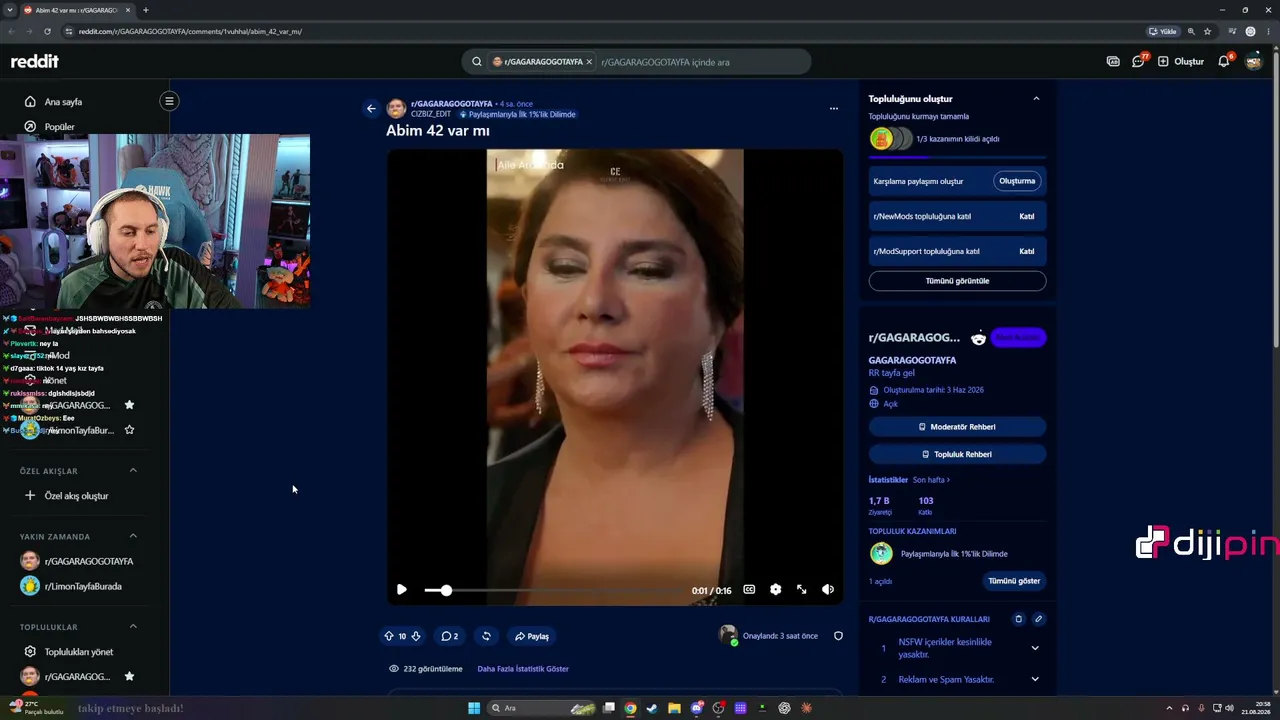Viewport: 1280px width, 720px height.
Task: Edit community rules with pencil icon
Action: pos(1038,619)
